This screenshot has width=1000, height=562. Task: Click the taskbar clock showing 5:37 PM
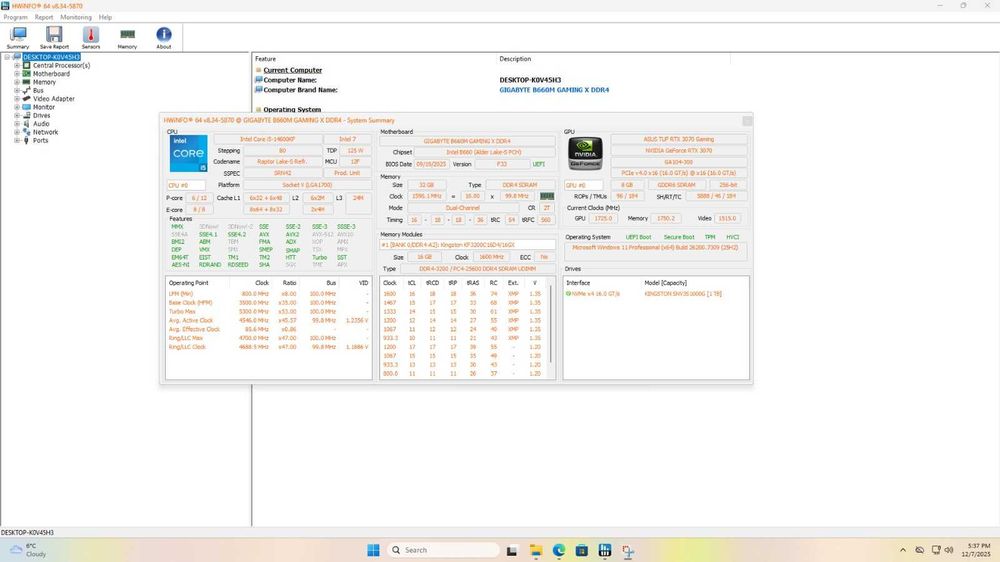tap(978, 550)
